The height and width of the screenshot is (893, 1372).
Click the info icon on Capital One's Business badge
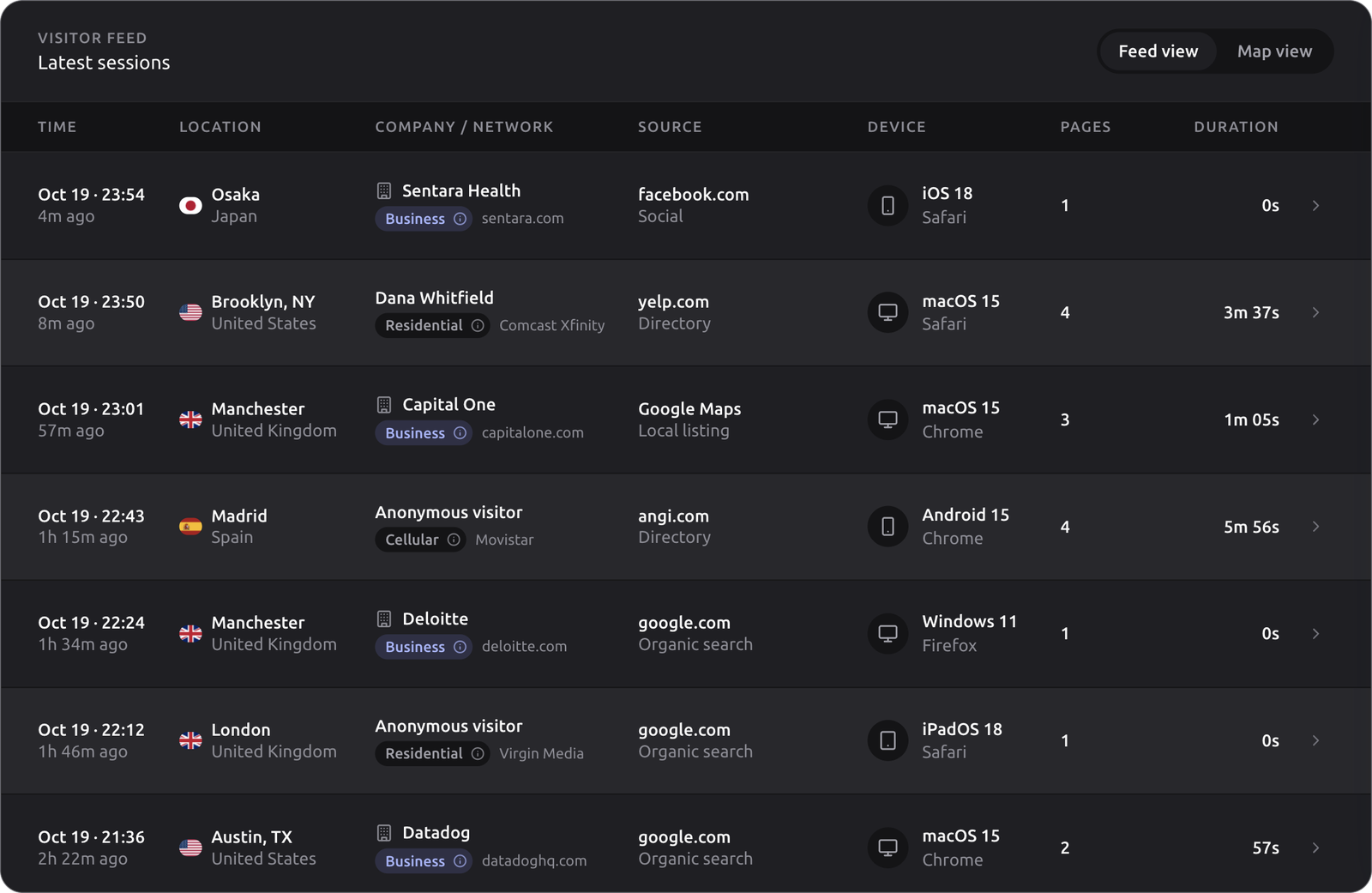coord(460,433)
